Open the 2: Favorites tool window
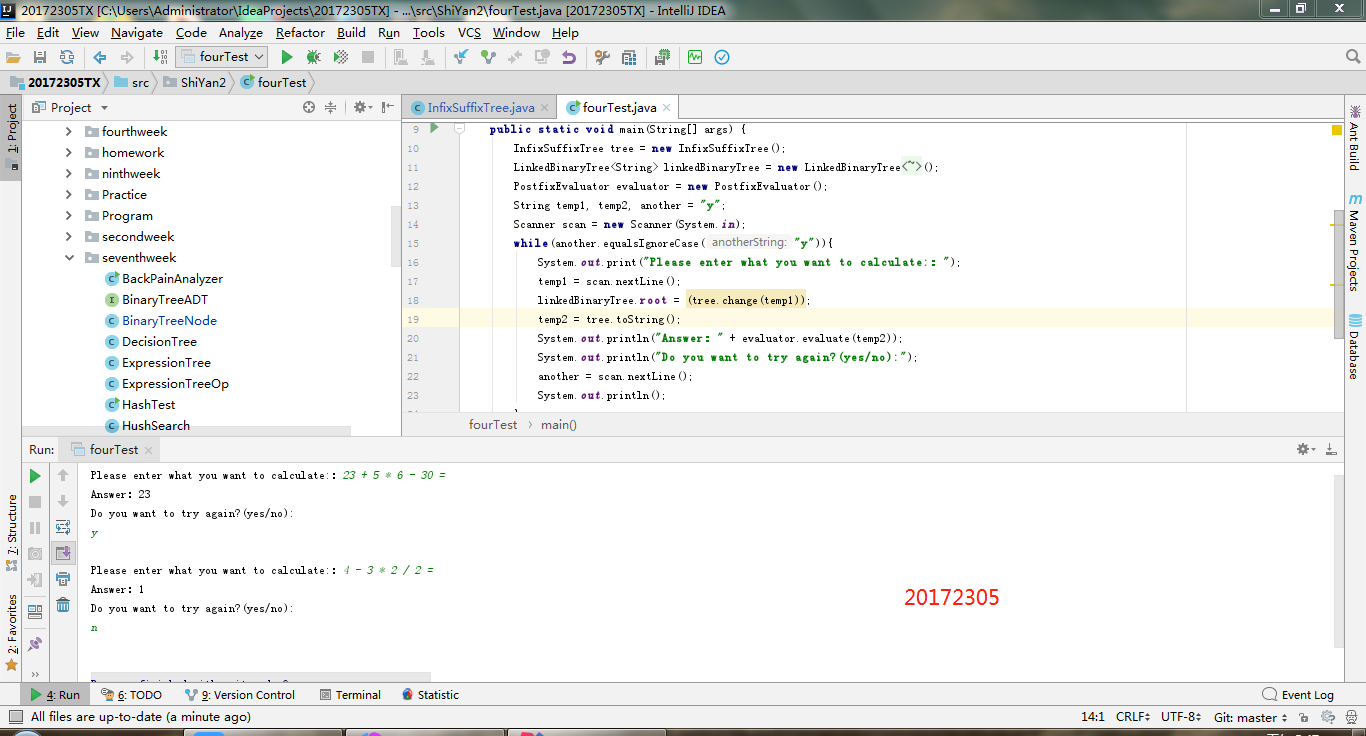The image size is (1366, 736). coord(12,632)
